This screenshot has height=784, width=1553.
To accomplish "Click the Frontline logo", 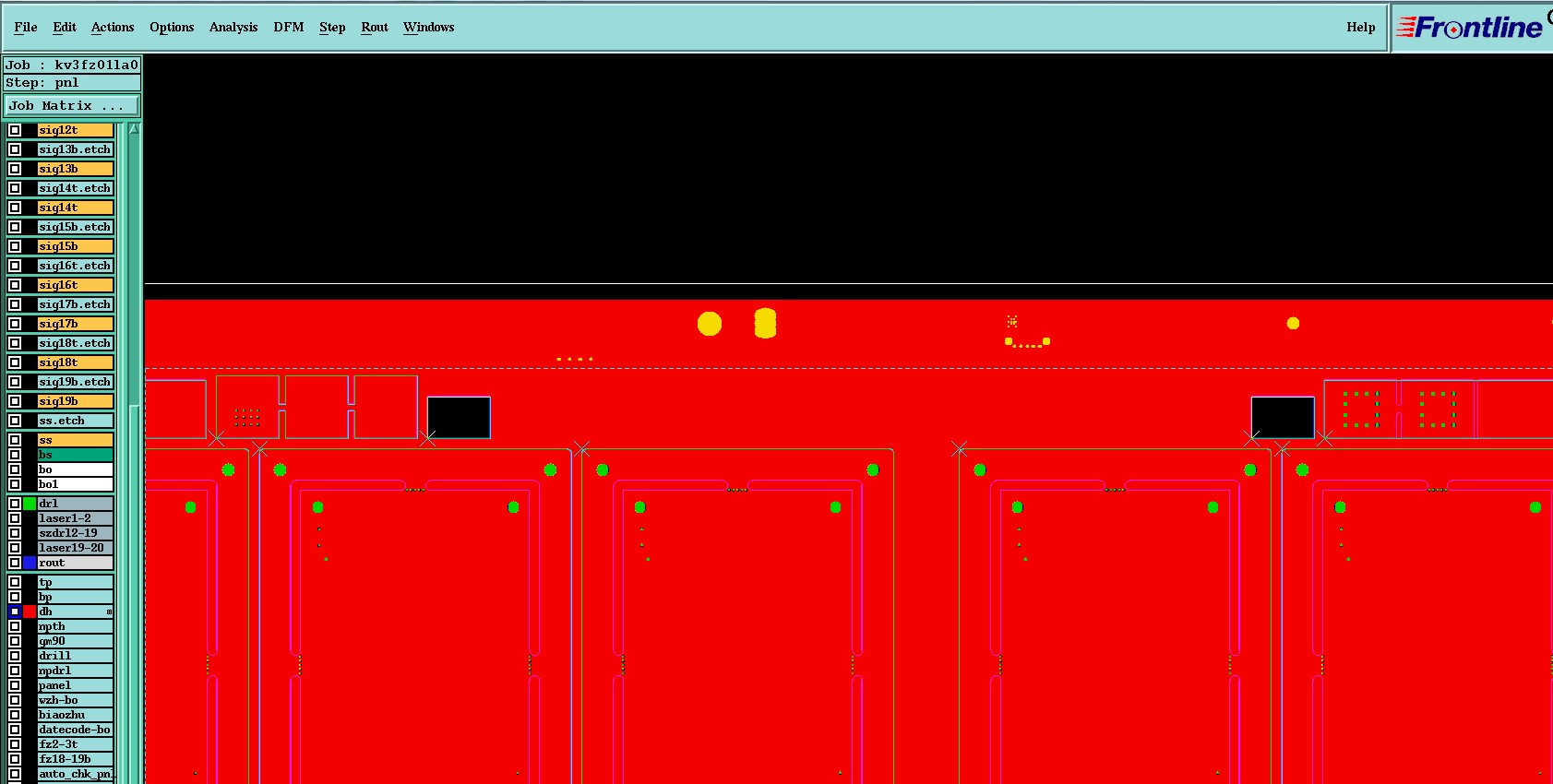I will [x=1471, y=28].
